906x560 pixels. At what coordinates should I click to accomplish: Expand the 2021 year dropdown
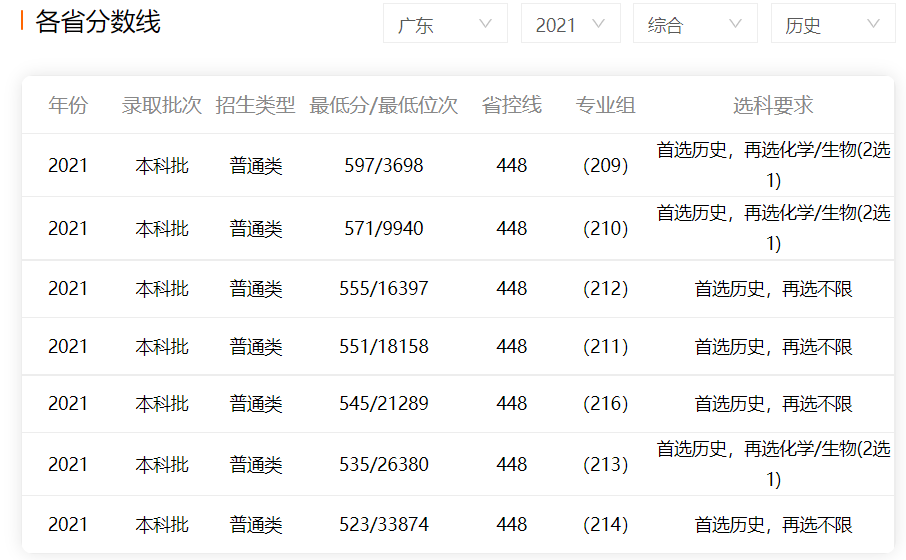pos(569,24)
